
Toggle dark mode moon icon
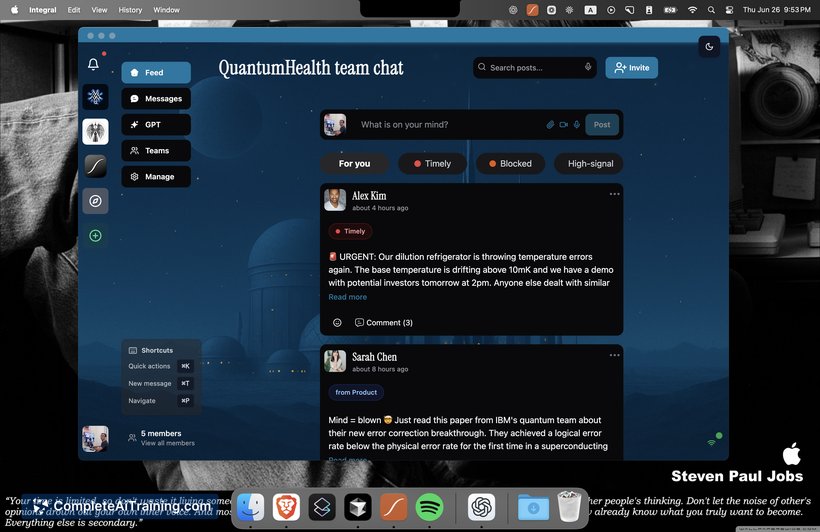[x=709, y=47]
